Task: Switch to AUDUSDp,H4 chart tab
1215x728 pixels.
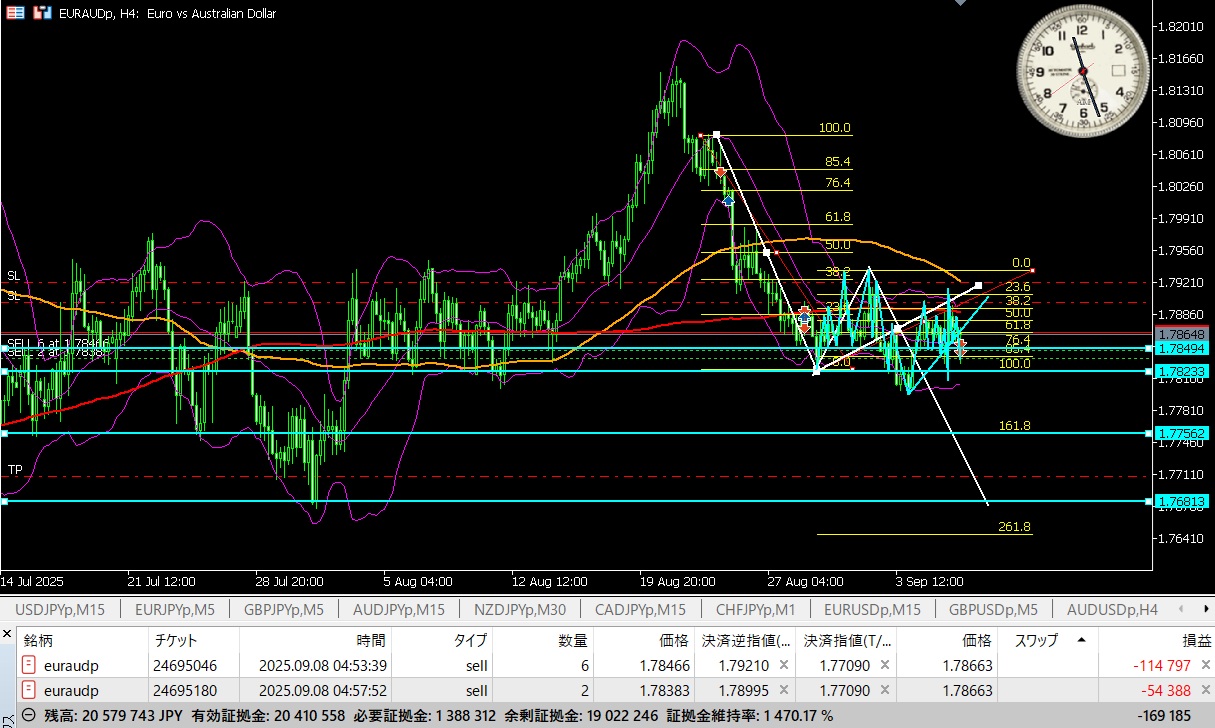Action: pos(1112,609)
